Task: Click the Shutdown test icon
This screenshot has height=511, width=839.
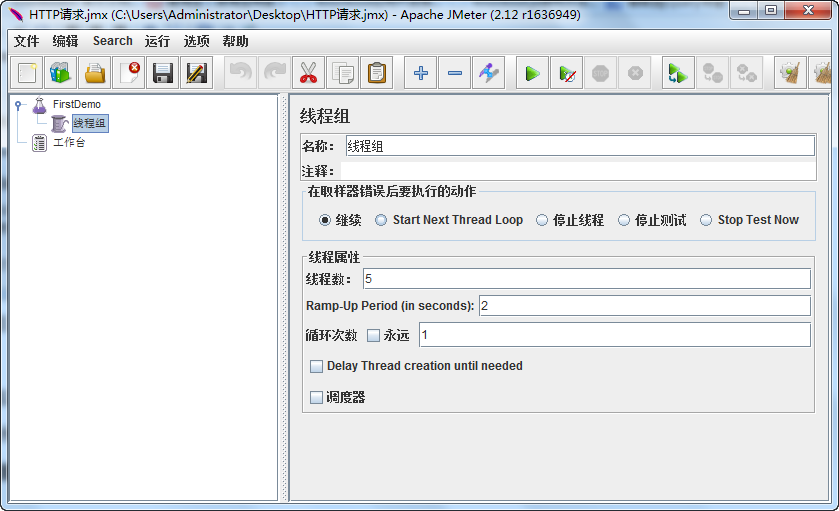Action: coord(635,73)
